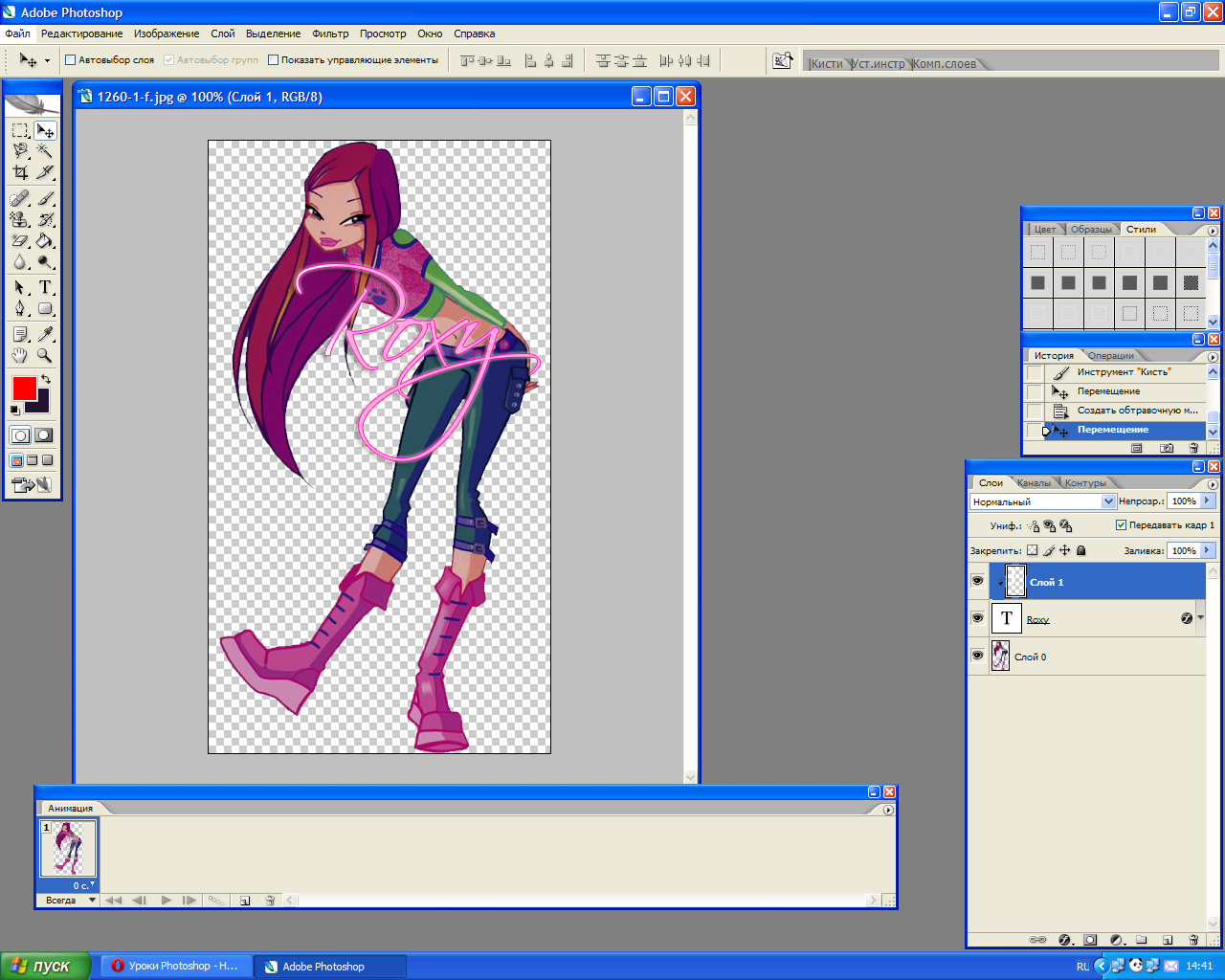Screen dimensions: 1225x980
Task: Toggle lock transparent pixels in Закрепить
Action: click(x=1032, y=550)
